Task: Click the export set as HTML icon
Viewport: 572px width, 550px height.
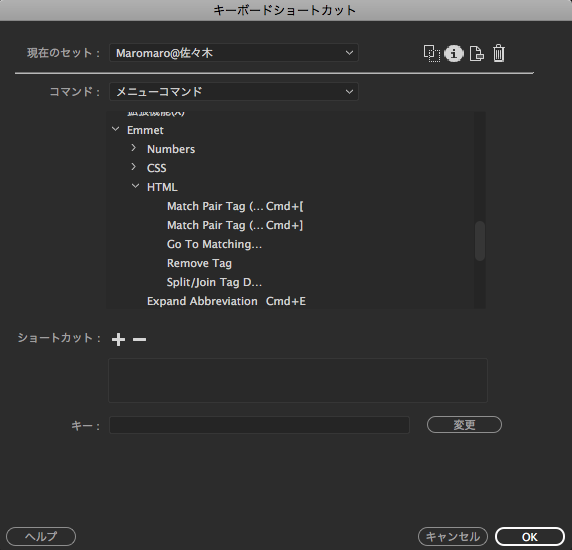Action: pyautogui.click(x=476, y=54)
